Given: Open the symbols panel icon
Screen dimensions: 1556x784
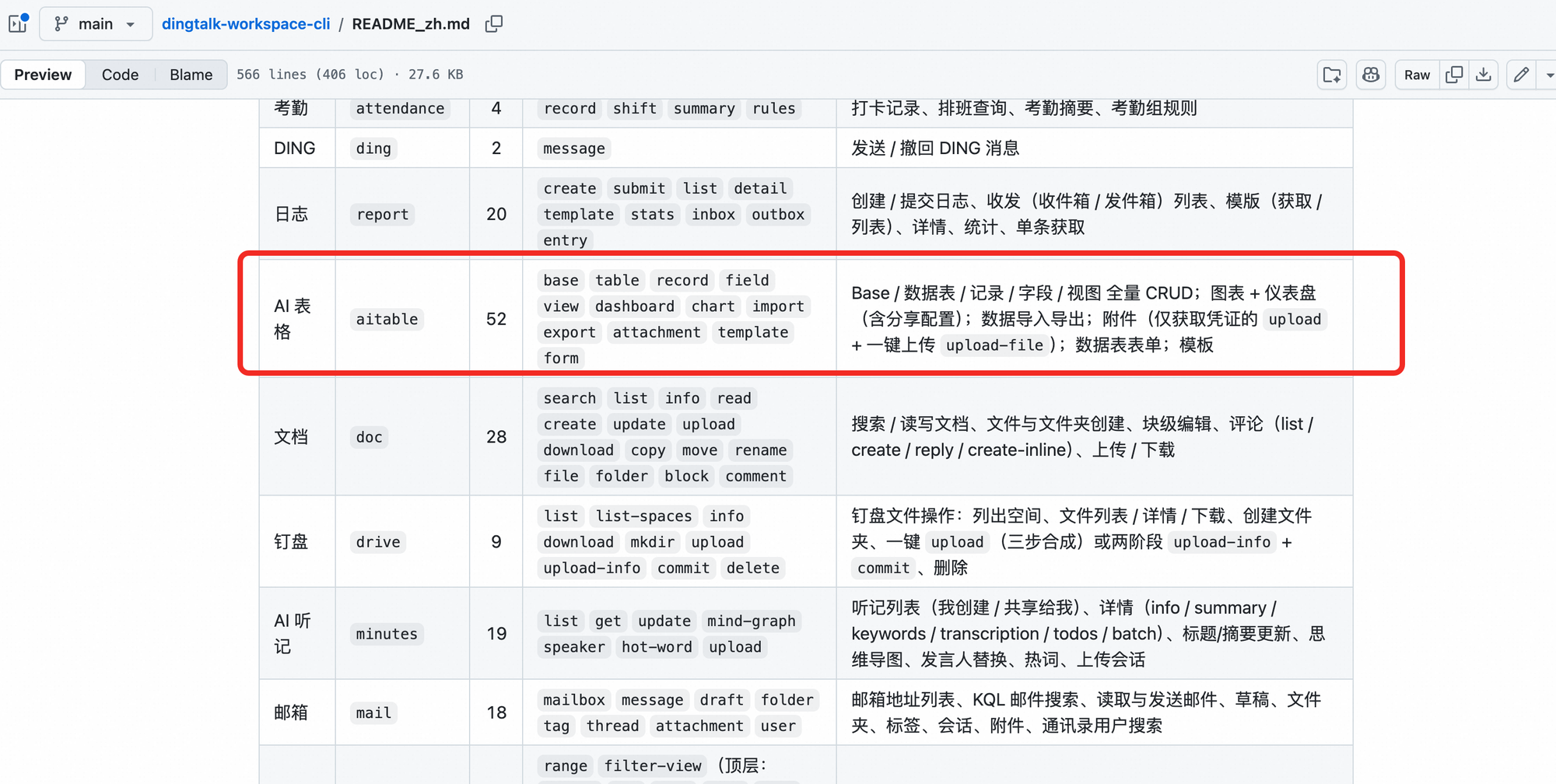Looking at the screenshot, I should tap(1332, 75).
